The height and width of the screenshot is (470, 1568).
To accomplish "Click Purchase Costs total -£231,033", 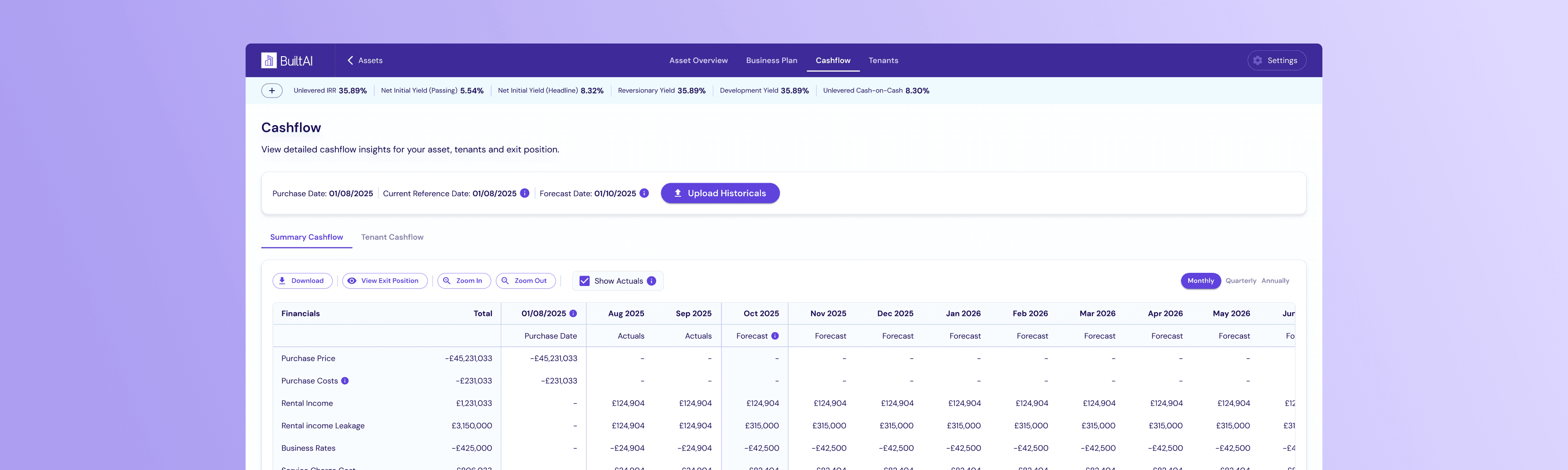I will 474,381.
